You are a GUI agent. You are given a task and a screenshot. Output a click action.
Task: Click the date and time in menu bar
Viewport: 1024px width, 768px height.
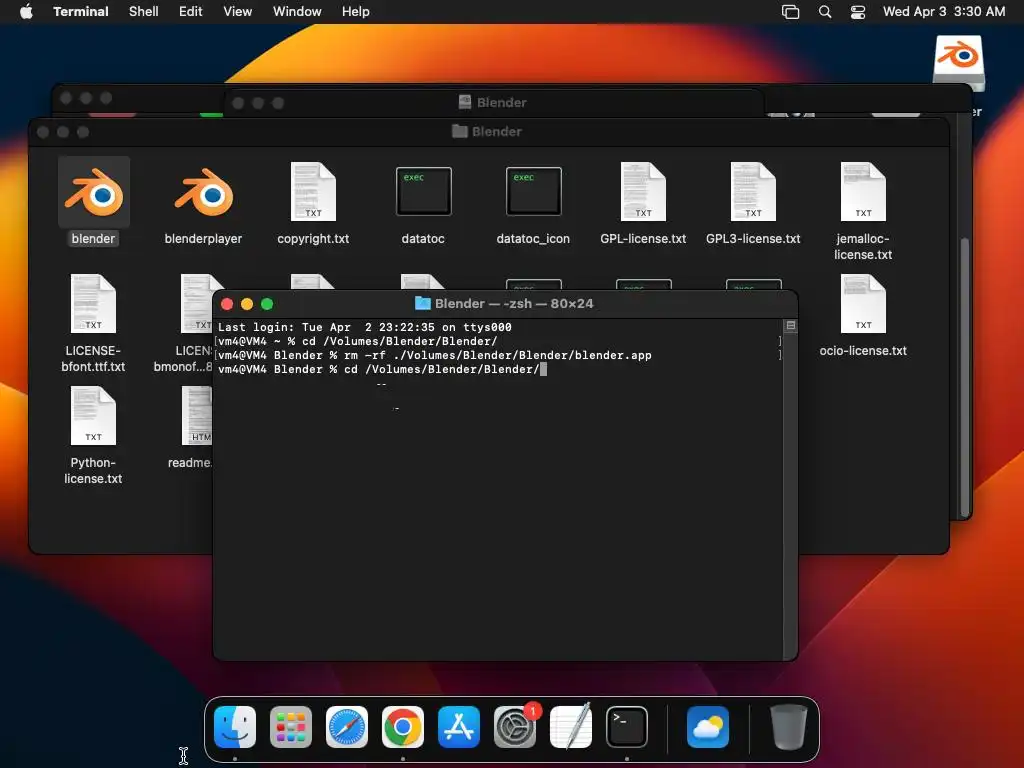[944, 12]
